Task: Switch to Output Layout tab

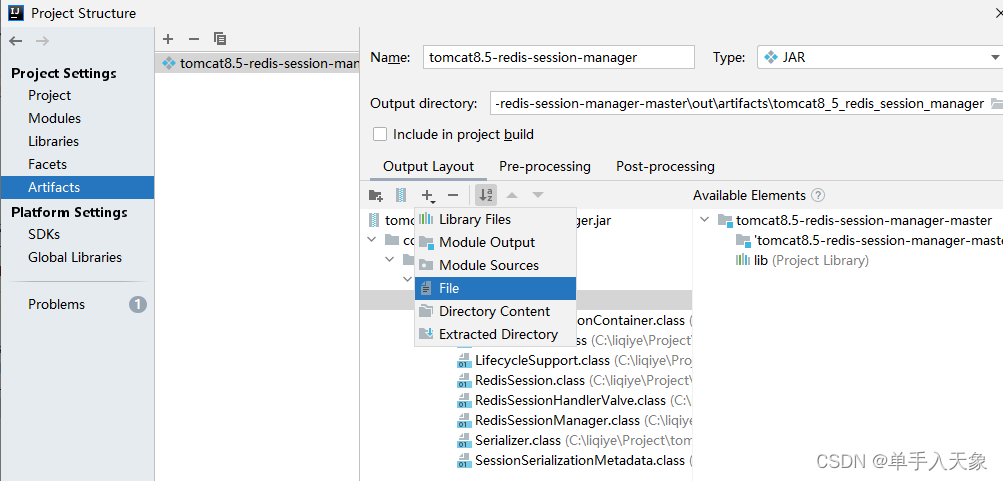Action: click(x=428, y=167)
